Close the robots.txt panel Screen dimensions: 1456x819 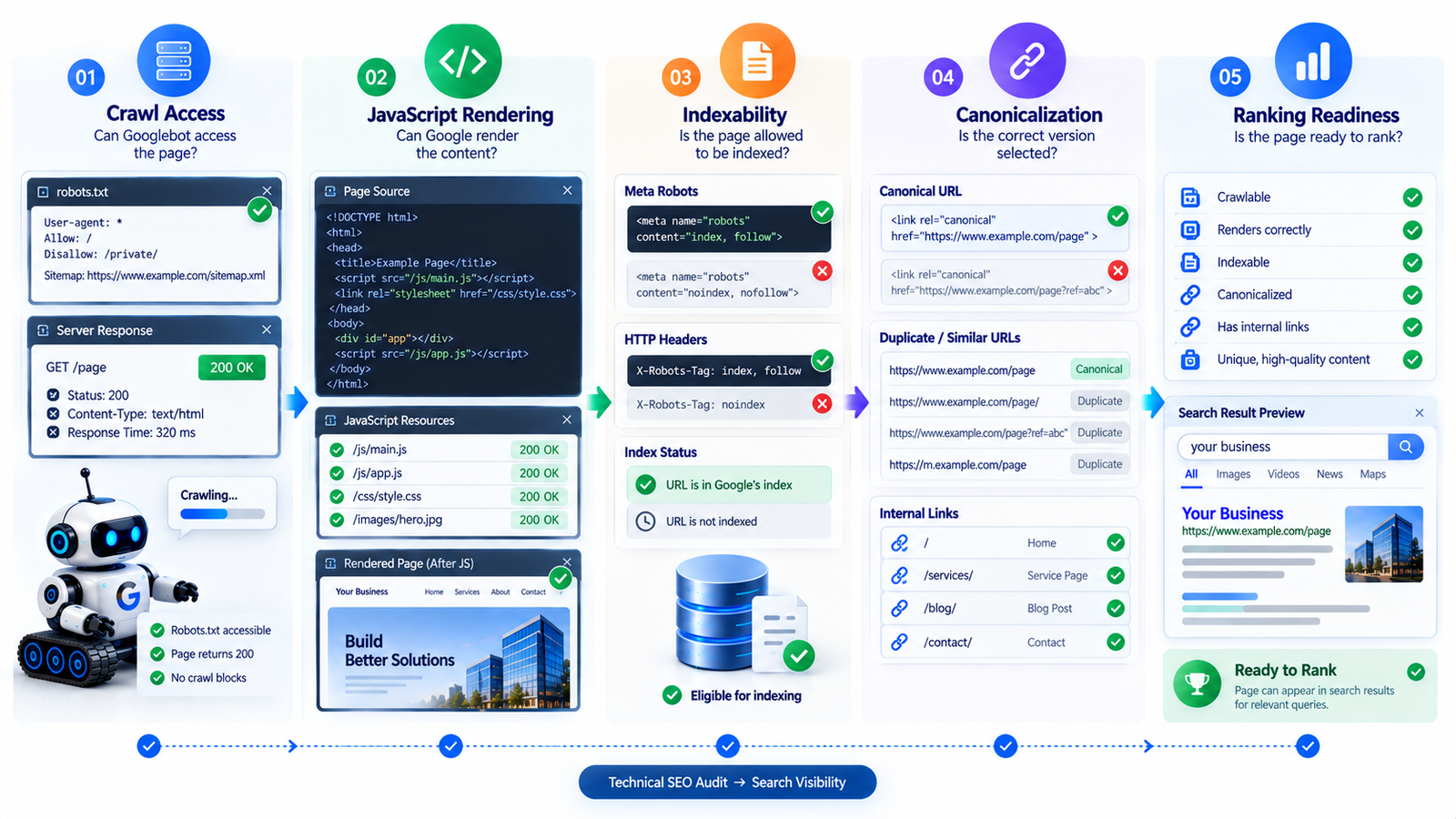point(267,191)
